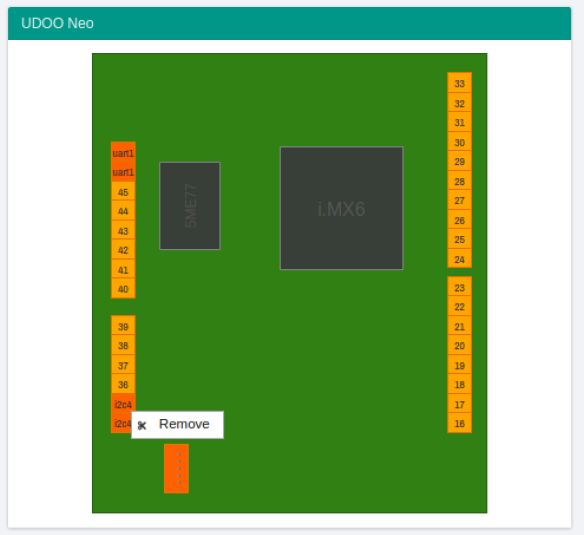Select pin 42 on the board
584x535 pixels.
123,250
